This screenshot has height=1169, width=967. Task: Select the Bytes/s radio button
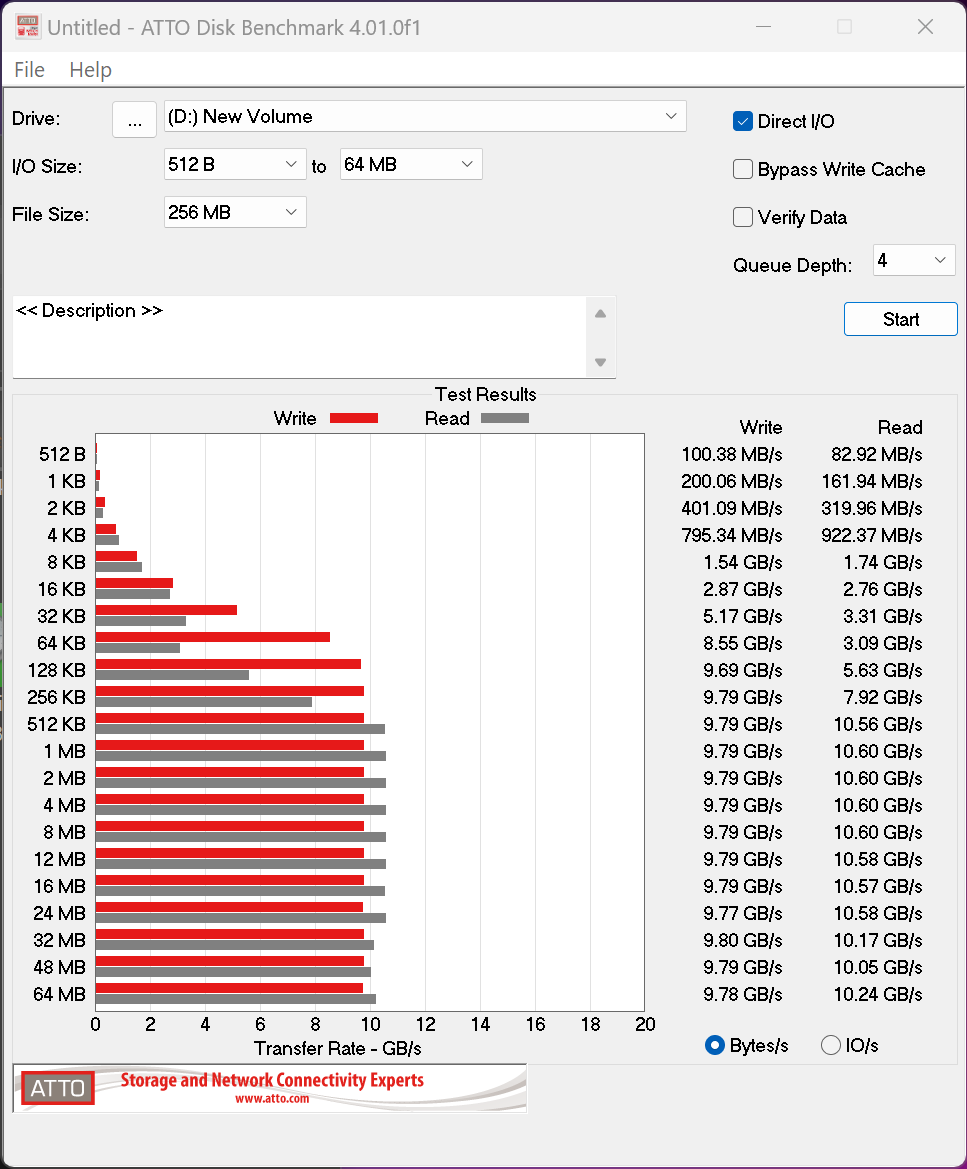[715, 1045]
